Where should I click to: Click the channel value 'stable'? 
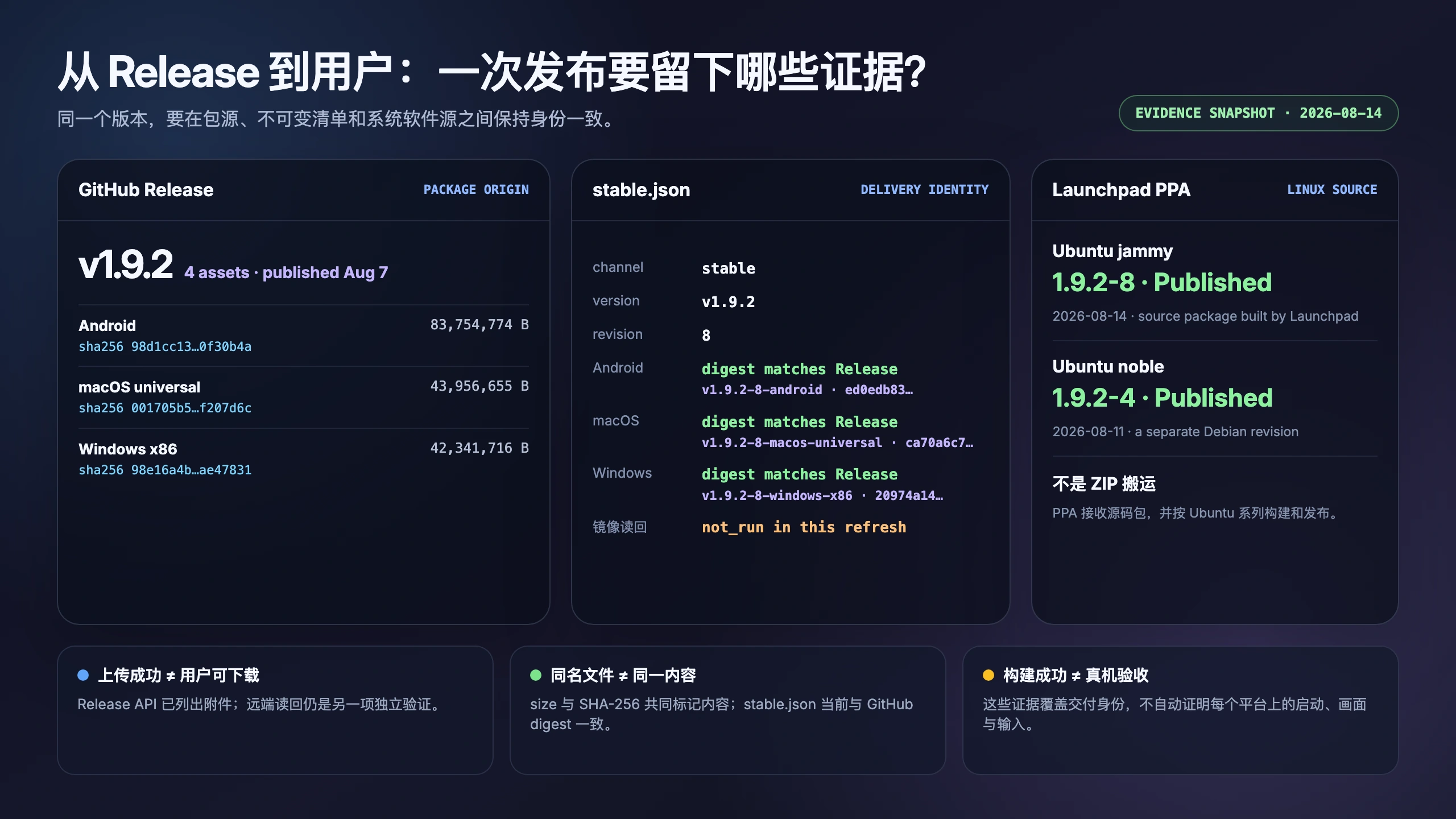click(x=729, y=268)
